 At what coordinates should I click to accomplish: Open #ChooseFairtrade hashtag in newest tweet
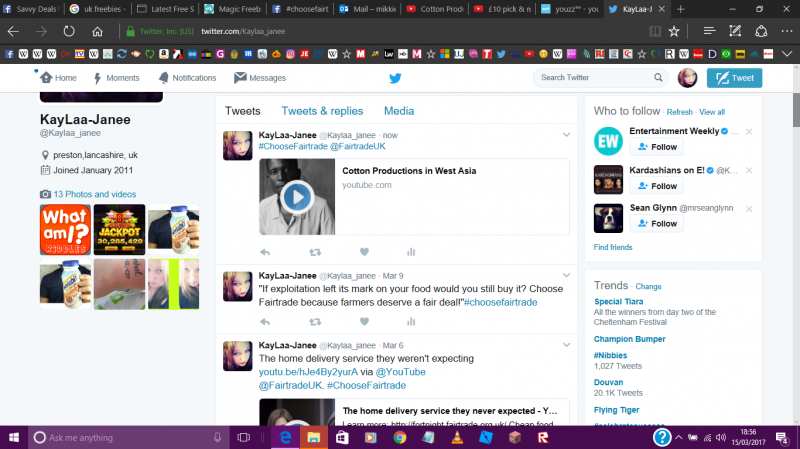coord(293,146)
